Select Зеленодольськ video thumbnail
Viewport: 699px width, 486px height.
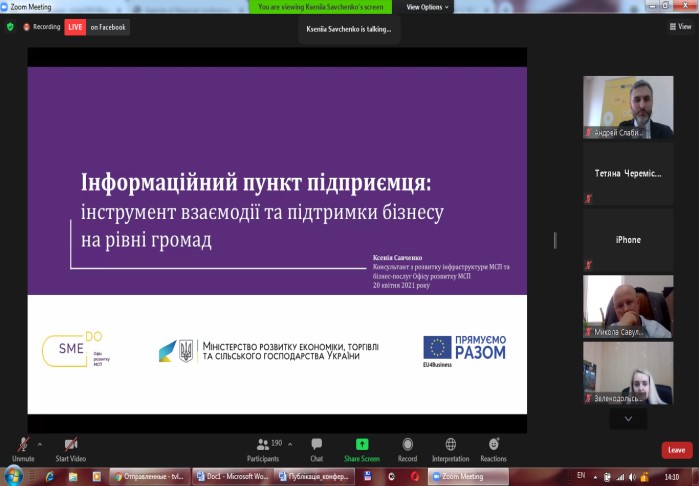(628, 373)
